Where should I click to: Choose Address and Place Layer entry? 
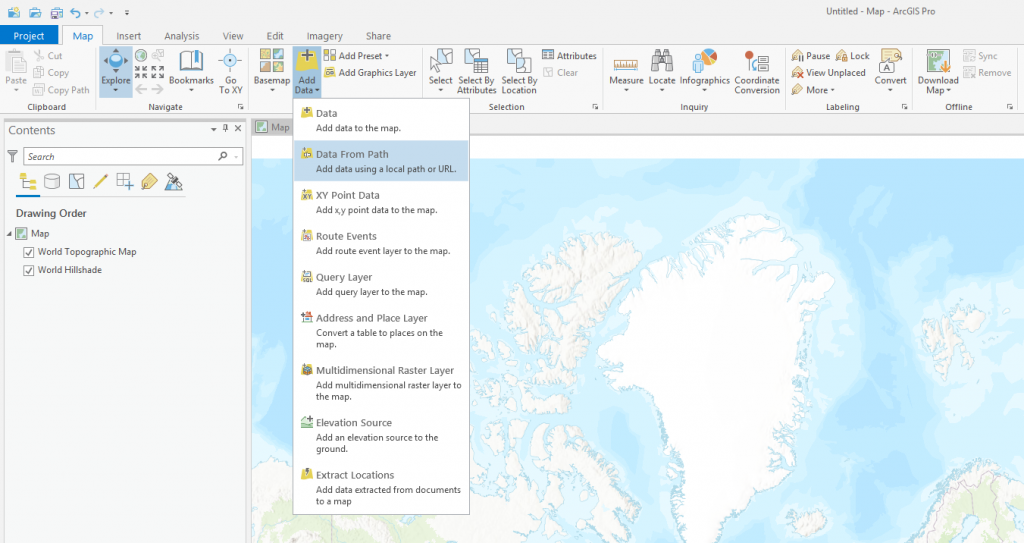pos(381,331)
